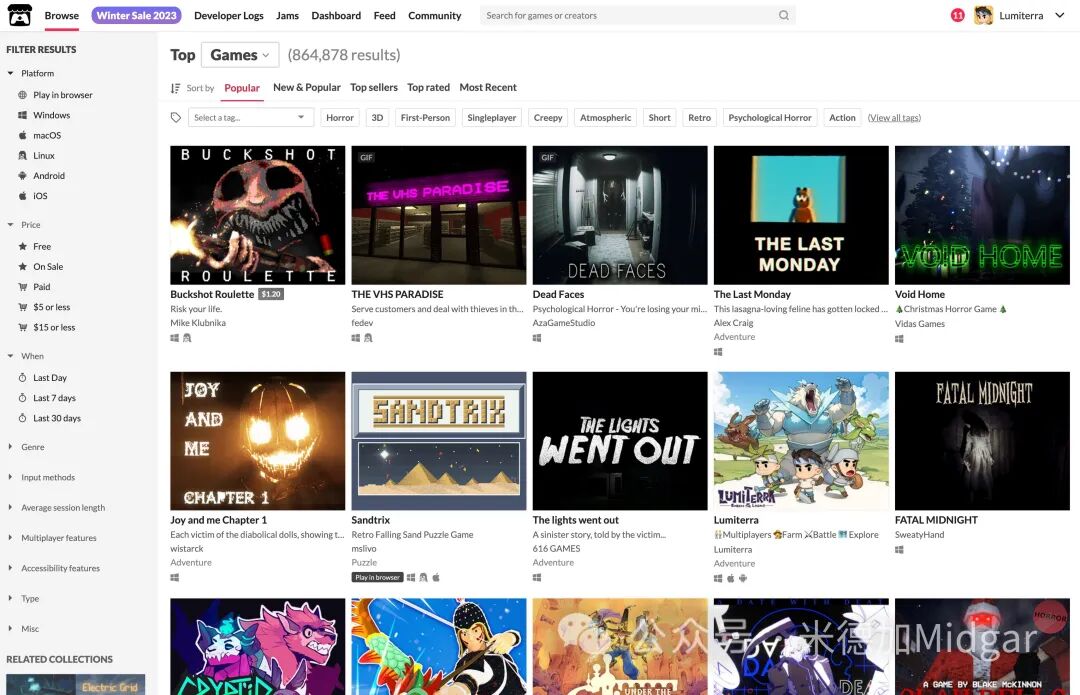Click the cart icon next to $5 or less
This screenshot has width=1080, height=695.
[22, 307]
